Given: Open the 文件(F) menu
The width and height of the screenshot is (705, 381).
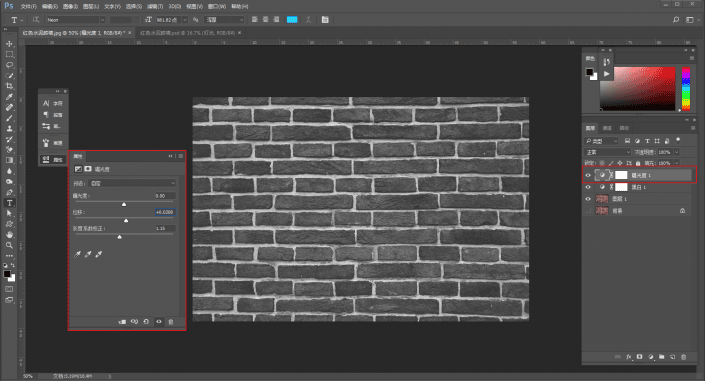Looking at the screenshot, I should coord(28,6).
